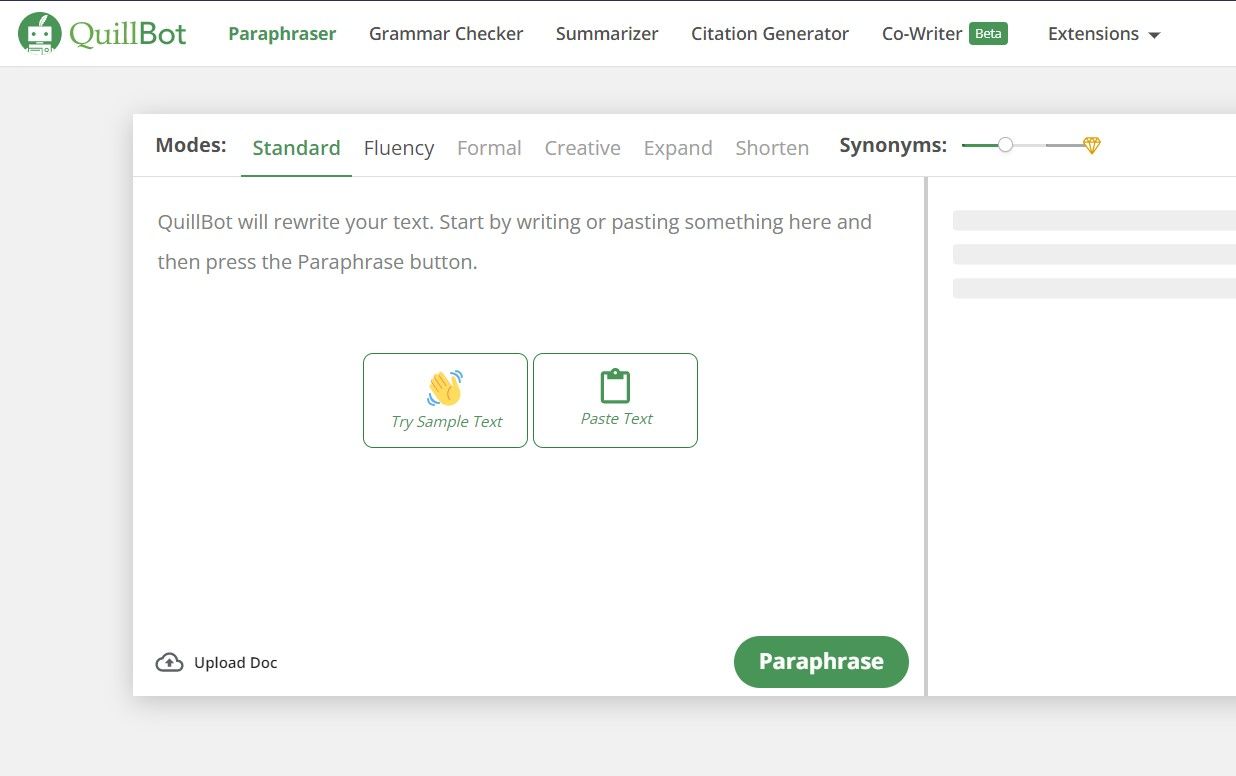The height and width of the screenshot is (776, 1236).
Task: Click the clipboard Paste Text icon
Action: coord(615,386)
